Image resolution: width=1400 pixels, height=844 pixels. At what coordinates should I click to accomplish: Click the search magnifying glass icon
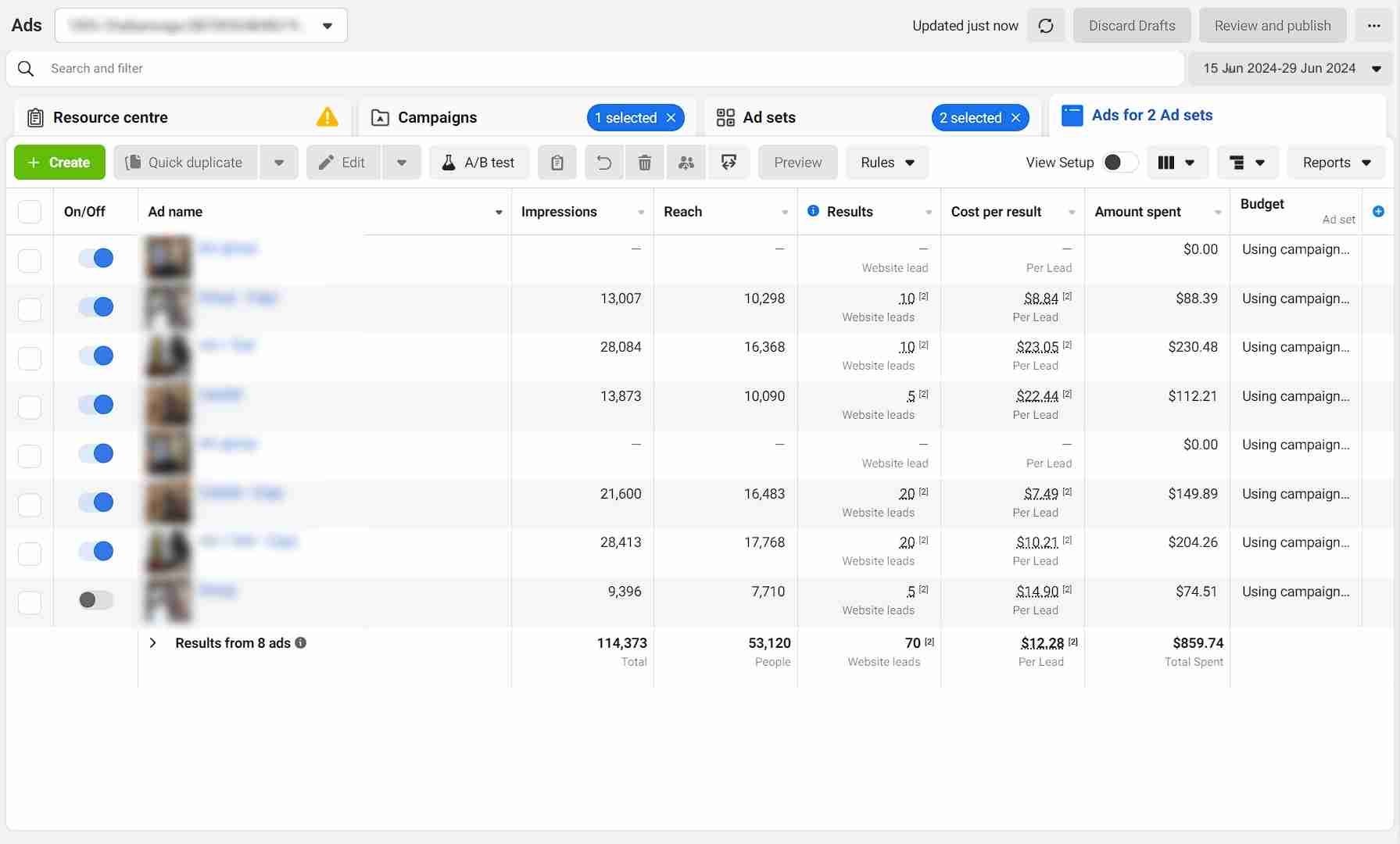pos(26,69)
